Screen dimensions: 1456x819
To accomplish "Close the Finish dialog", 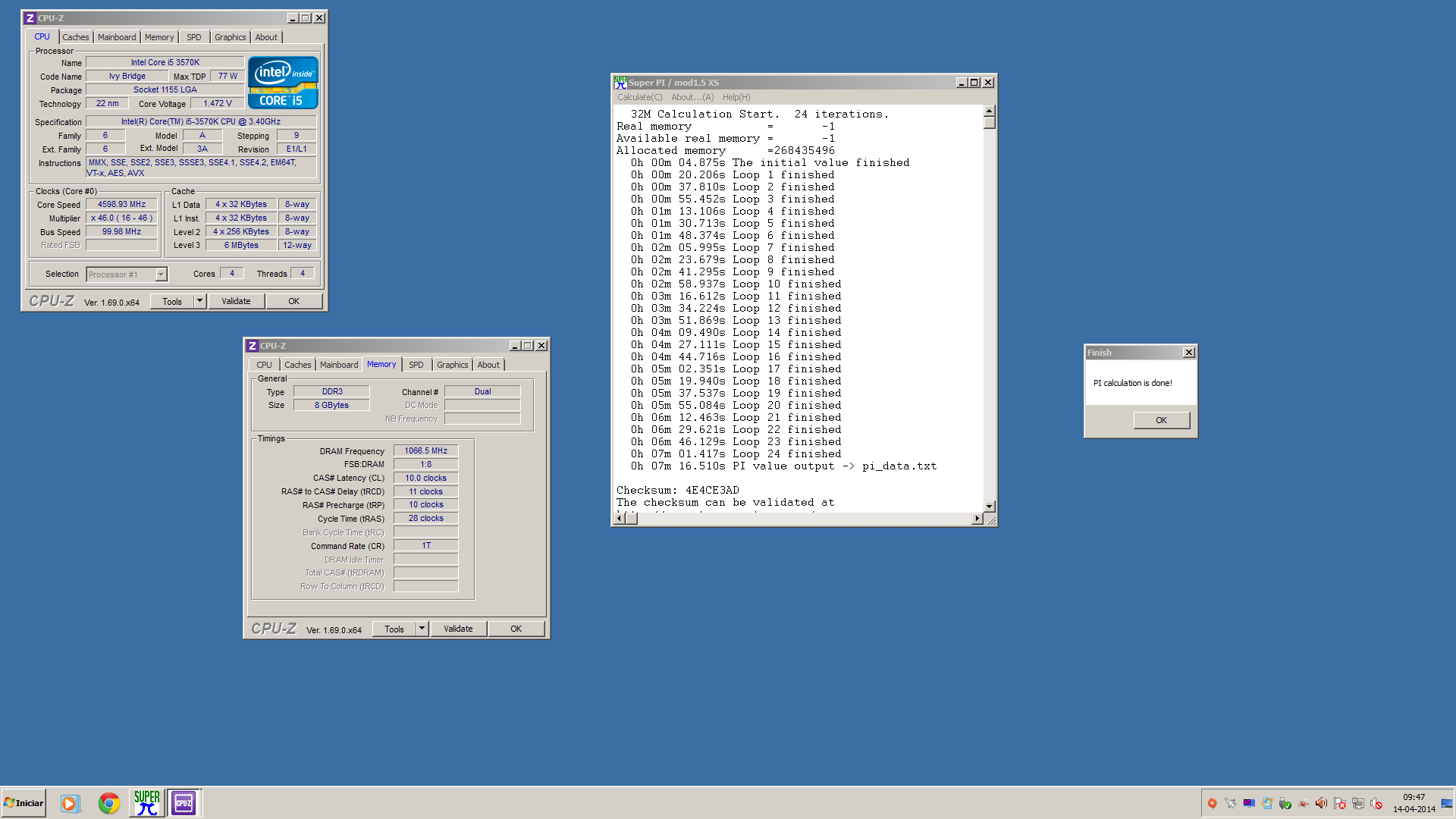I will [1189, 353].
